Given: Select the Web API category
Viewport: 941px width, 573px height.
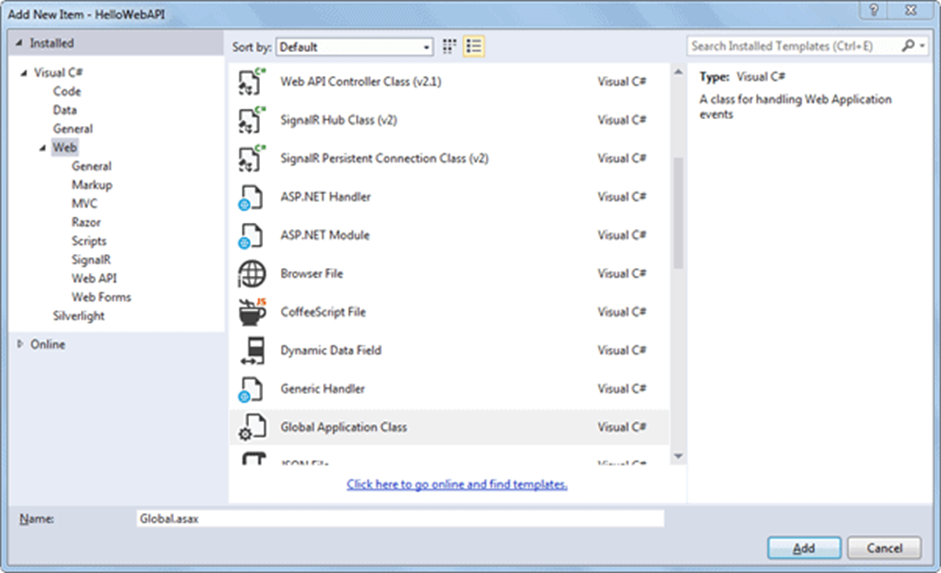Looking at the screenshot, I should coord(94,278).
